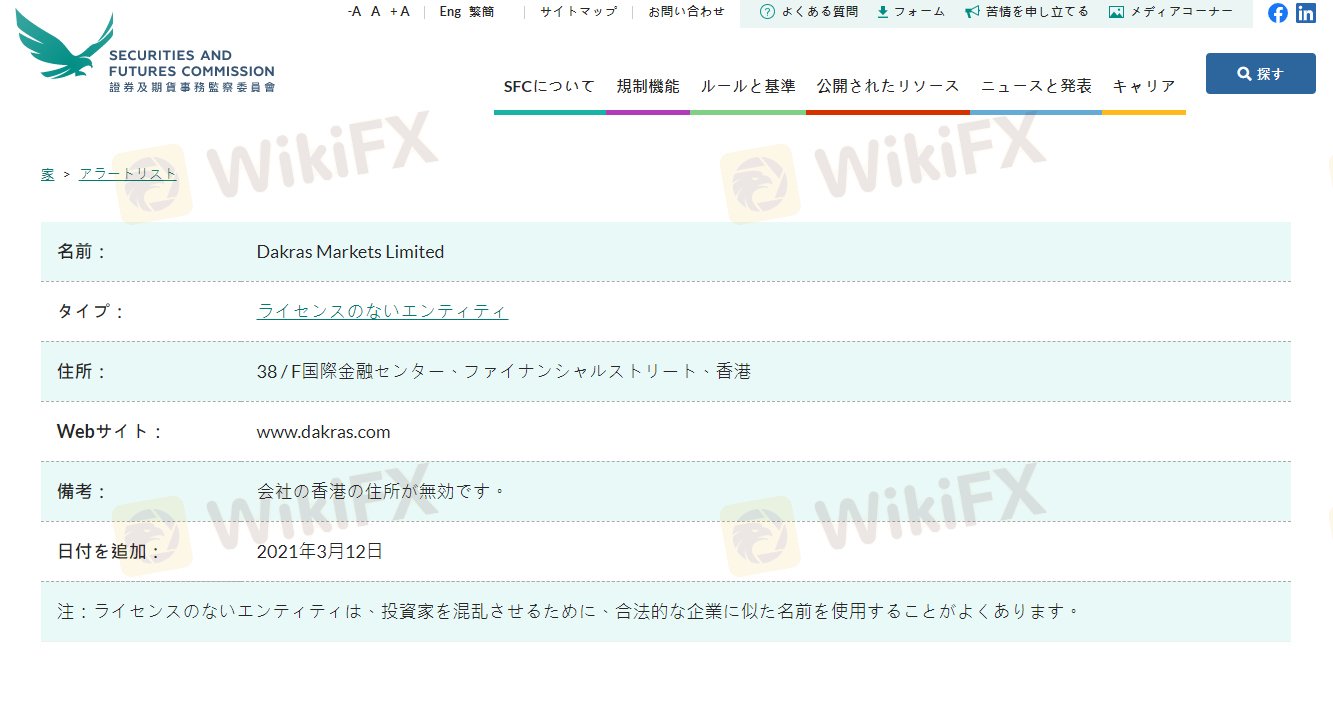
Task: Expand the SFCについて menu
Action: [549, 87]
